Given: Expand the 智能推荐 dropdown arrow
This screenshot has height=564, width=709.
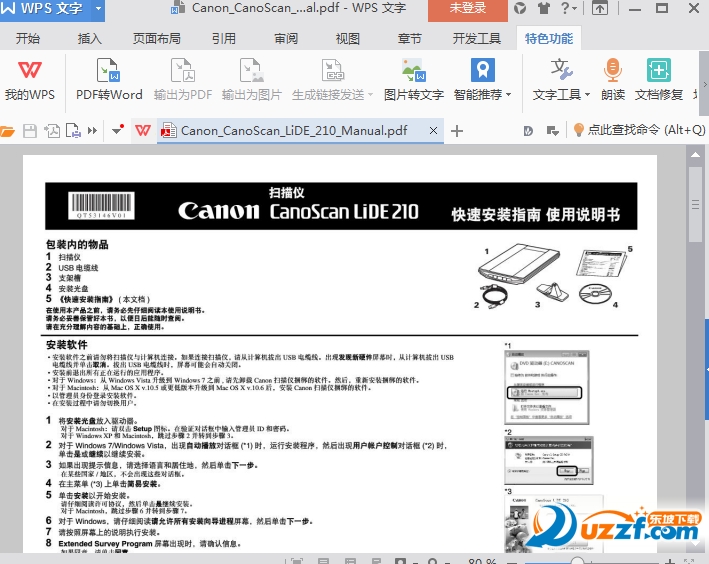Looking at the screenshot, I should pyautogui.click(x=508, y=95).
